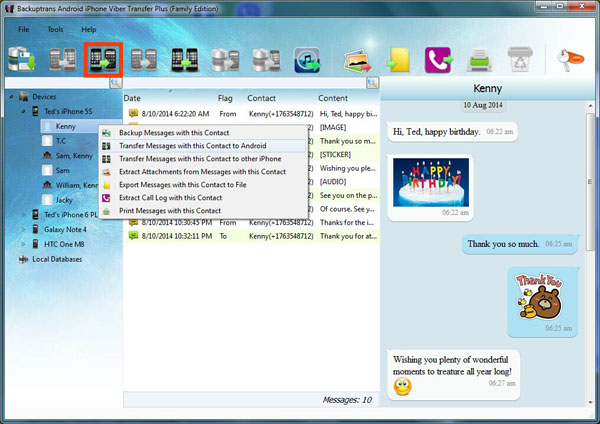Click the green message icon of the 10:32:11 PM row
This screenshot has width=600, height=424.
(133, 236)
